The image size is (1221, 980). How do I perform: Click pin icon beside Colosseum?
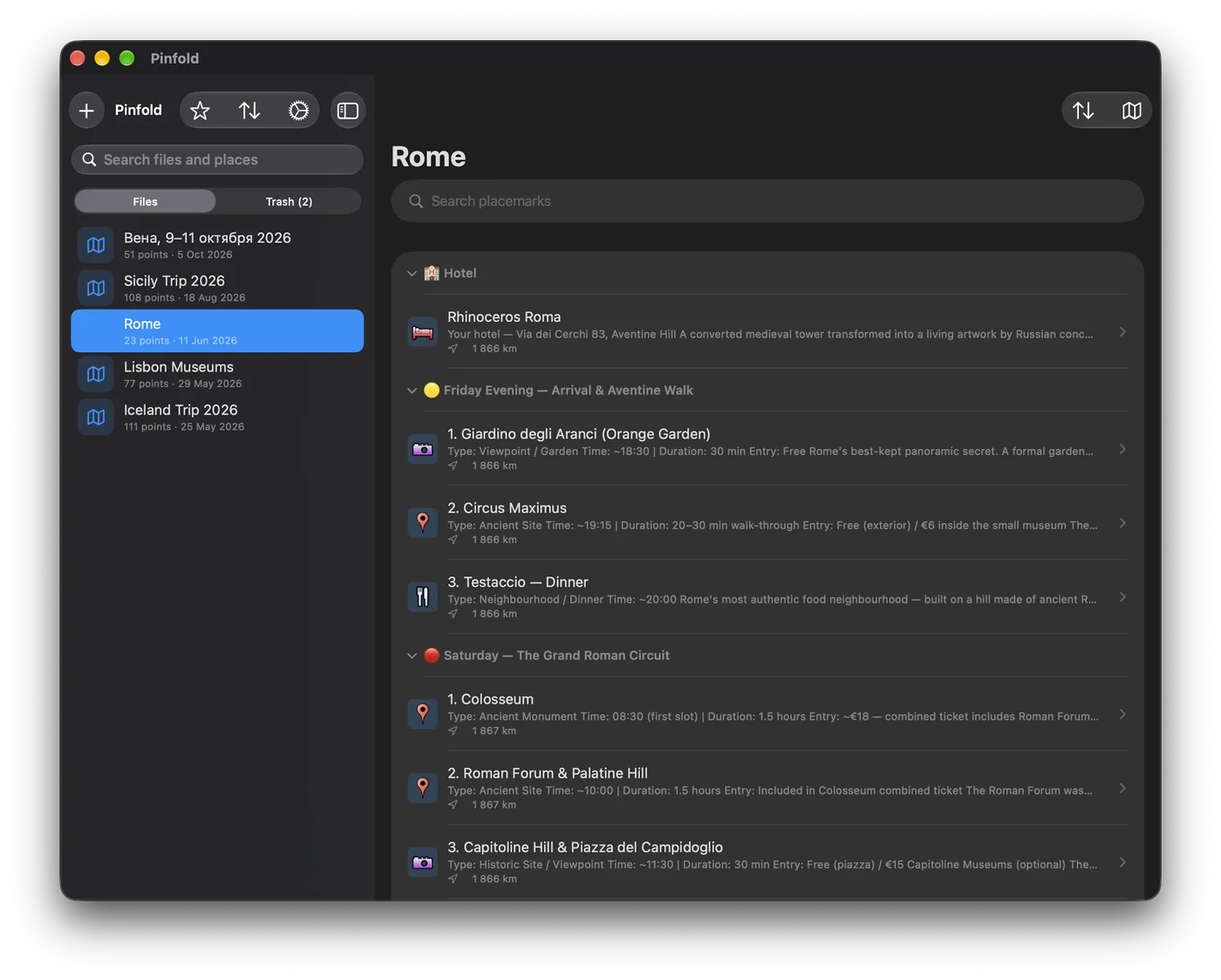(x=423, y=714)
